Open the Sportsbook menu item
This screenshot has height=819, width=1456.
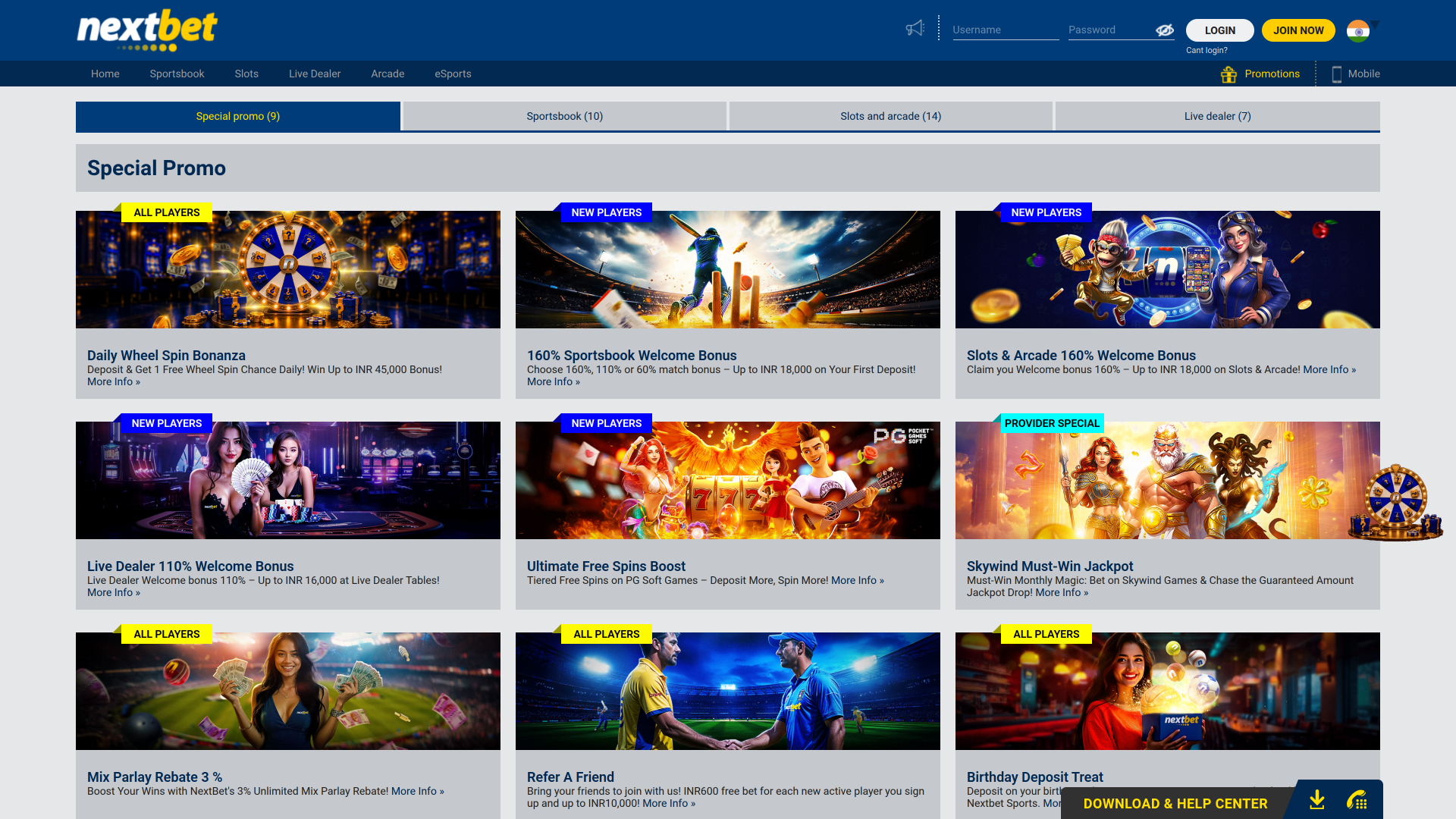[177, 74]
